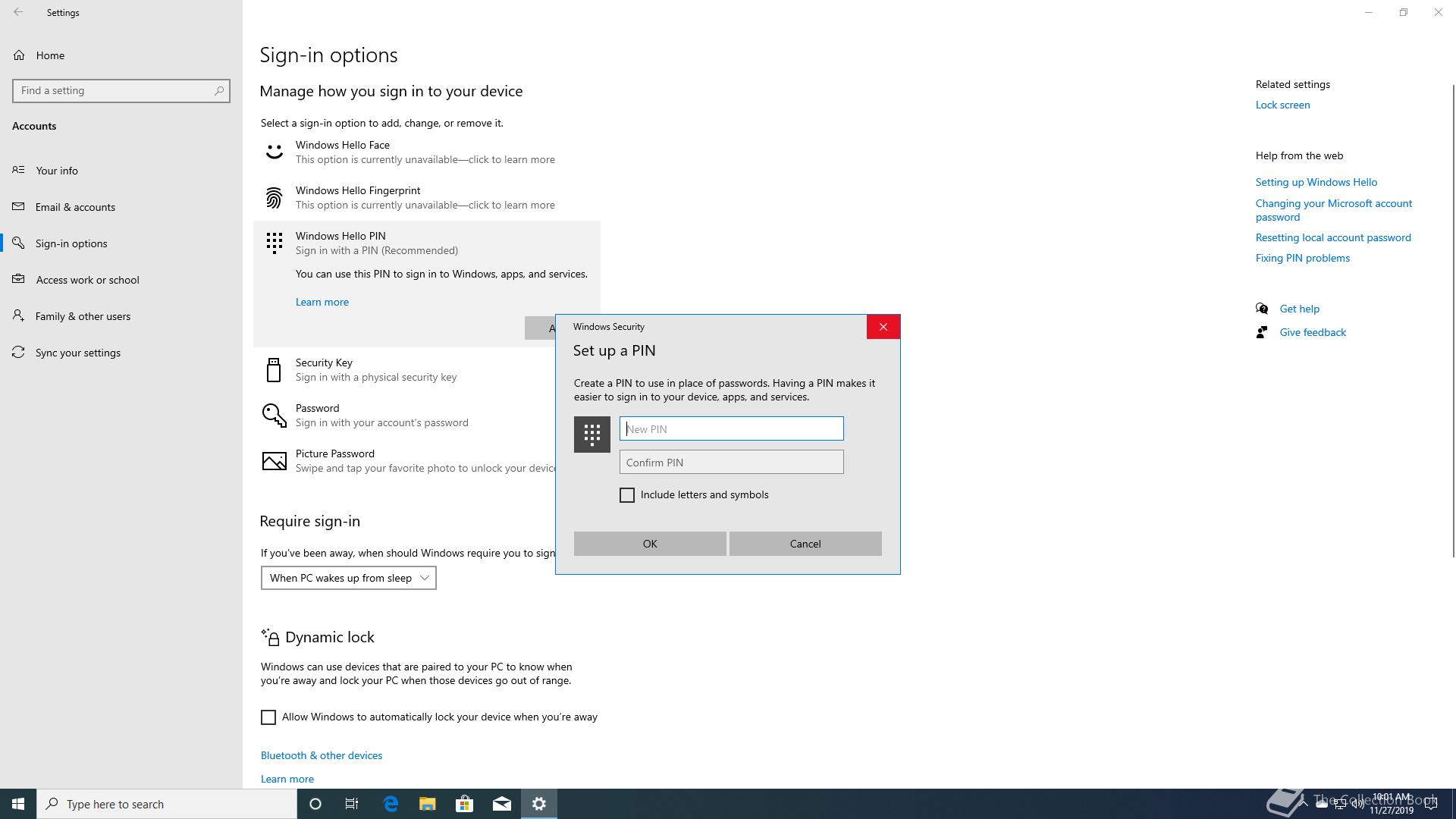Open Learn more link under Dynamic lock
This screenshot has height=819, width=1456.
click(287, 779)
